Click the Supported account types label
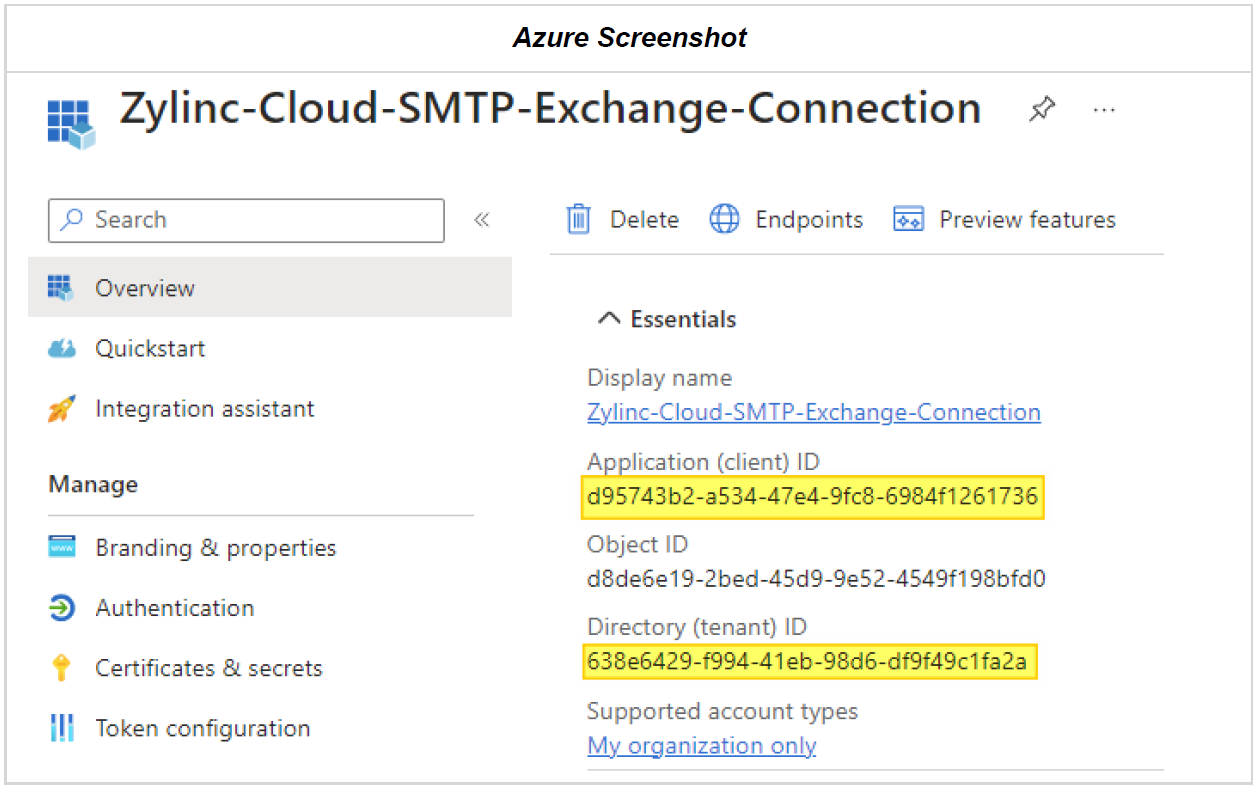 (723, 711)
